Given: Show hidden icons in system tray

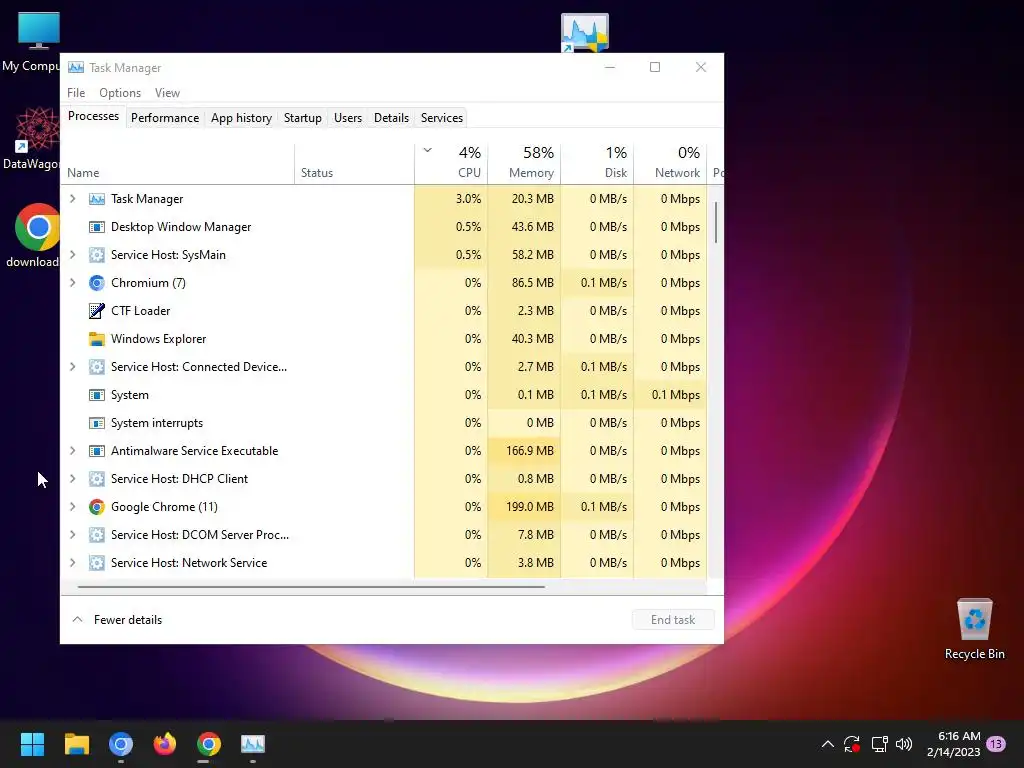Looking at the screenshot, I should (x=827, y=744).
